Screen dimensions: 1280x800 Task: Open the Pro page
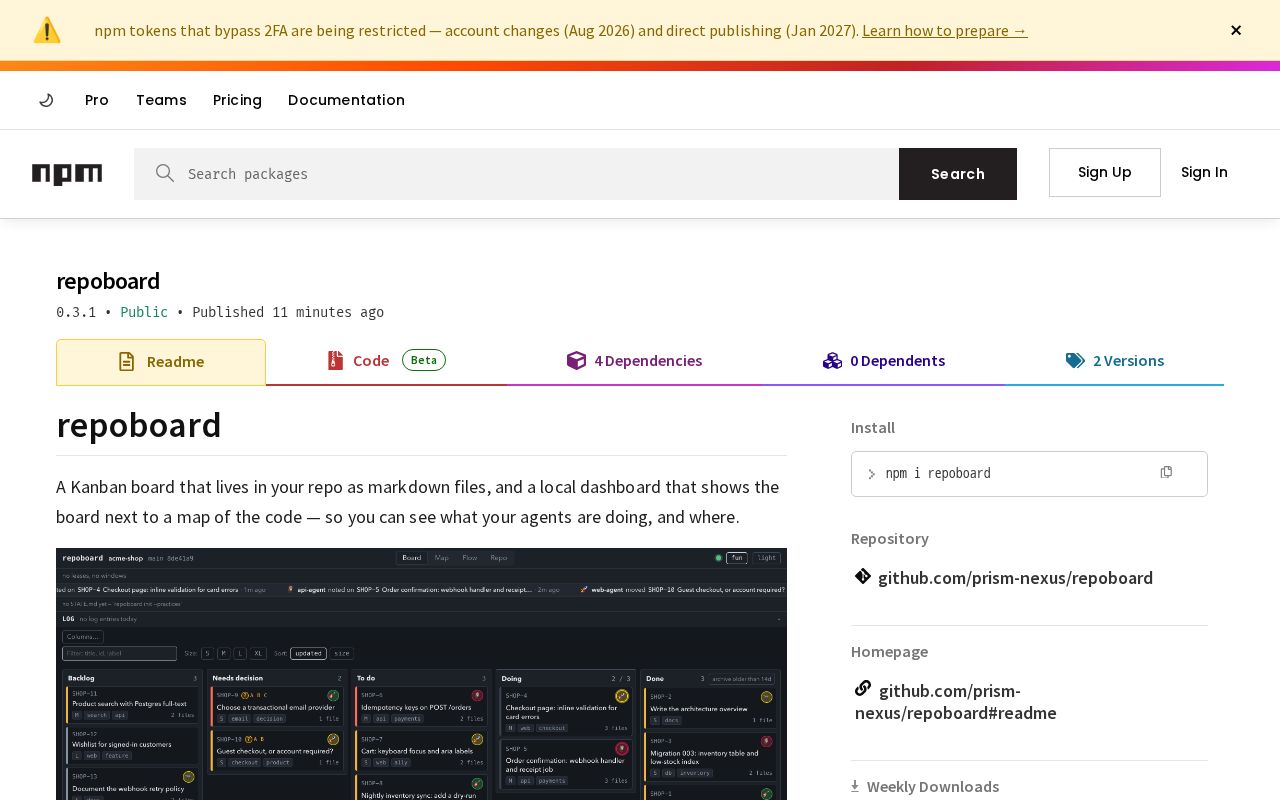(97, 100)
